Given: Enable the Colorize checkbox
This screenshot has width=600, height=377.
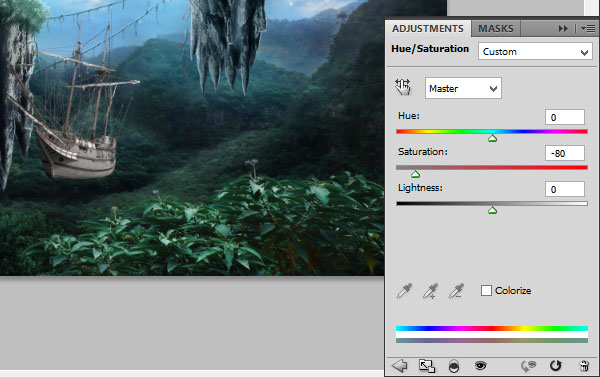Looking at the screenshot, I should click(486, 291).
